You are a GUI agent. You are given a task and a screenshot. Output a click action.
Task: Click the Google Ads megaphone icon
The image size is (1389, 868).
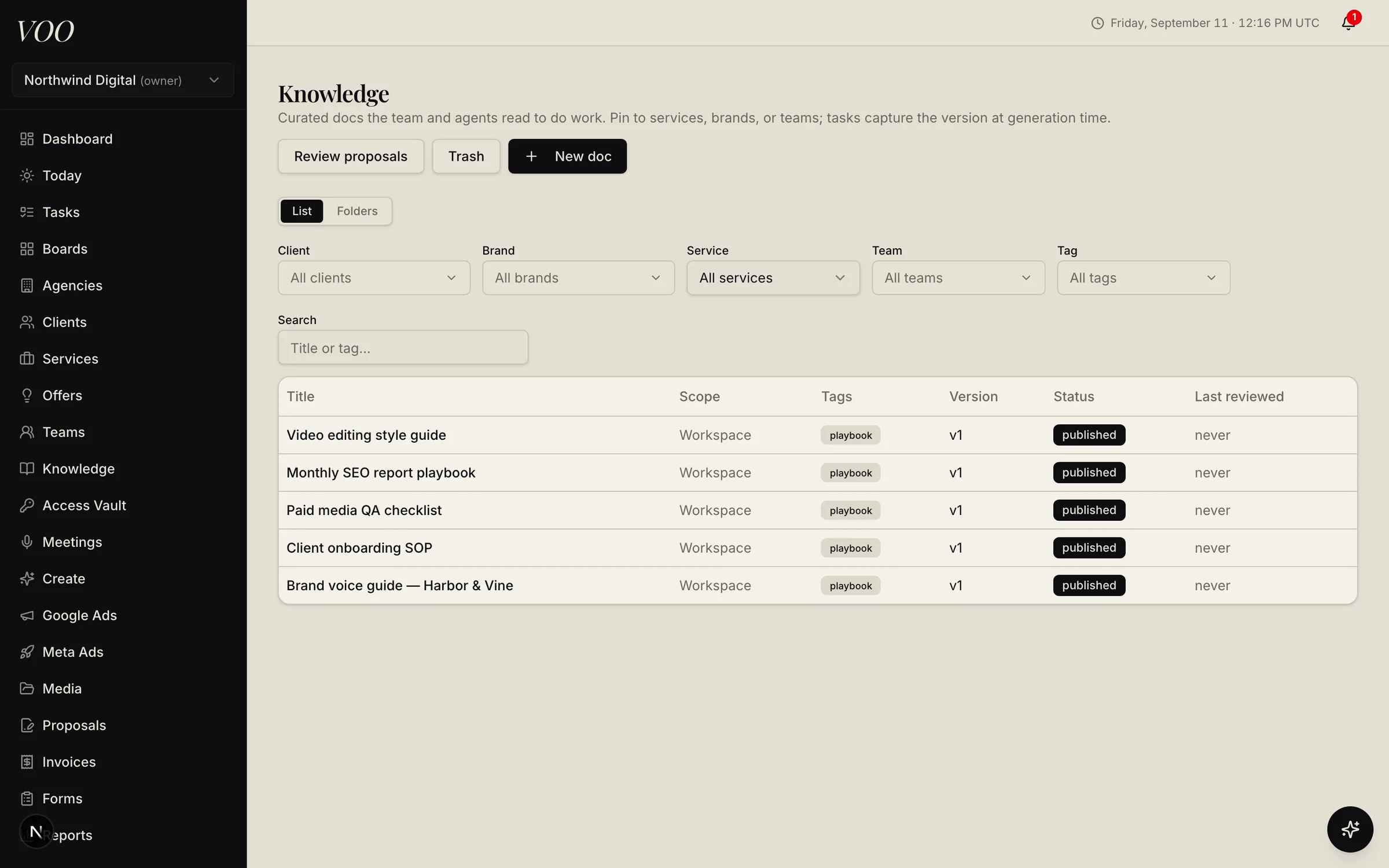[x=27, y=615]
